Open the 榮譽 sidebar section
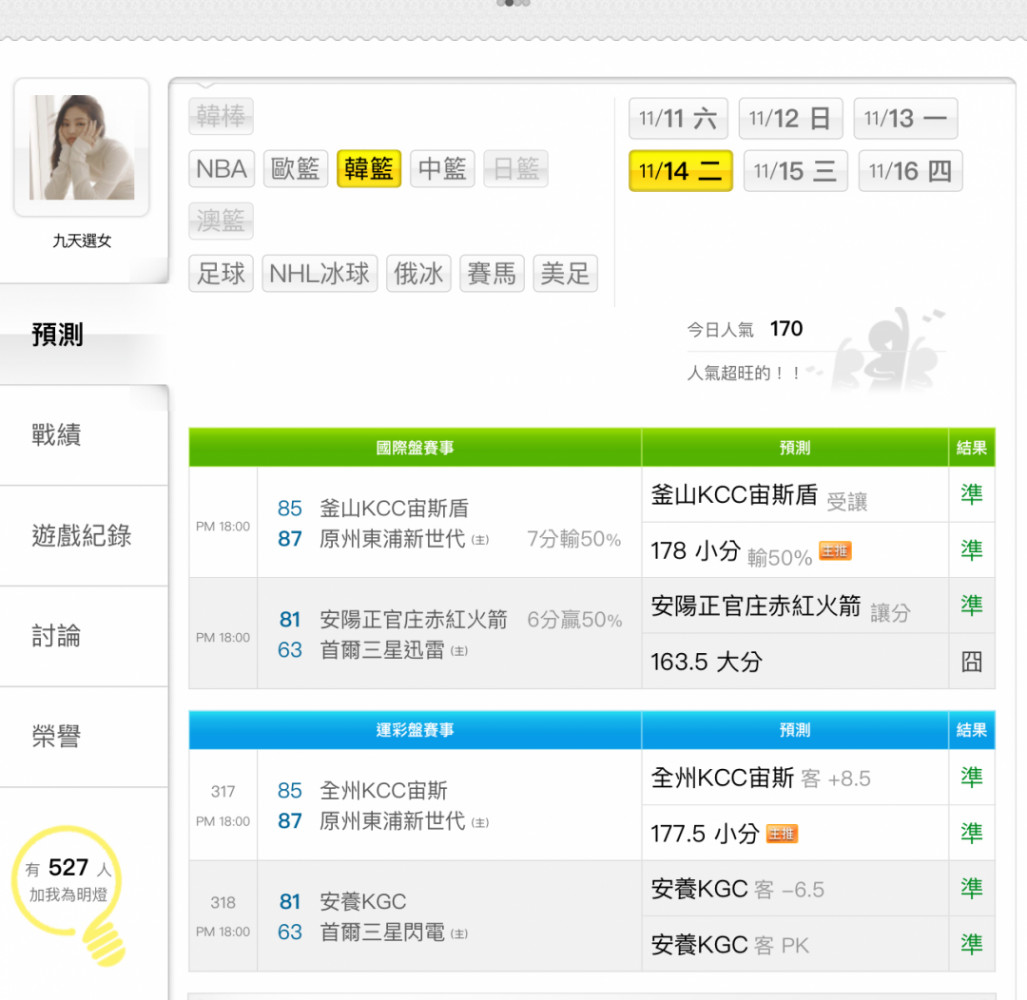Image resolution: width=1027 pixels, height=1000 pixels. click(x=57, y=737)
